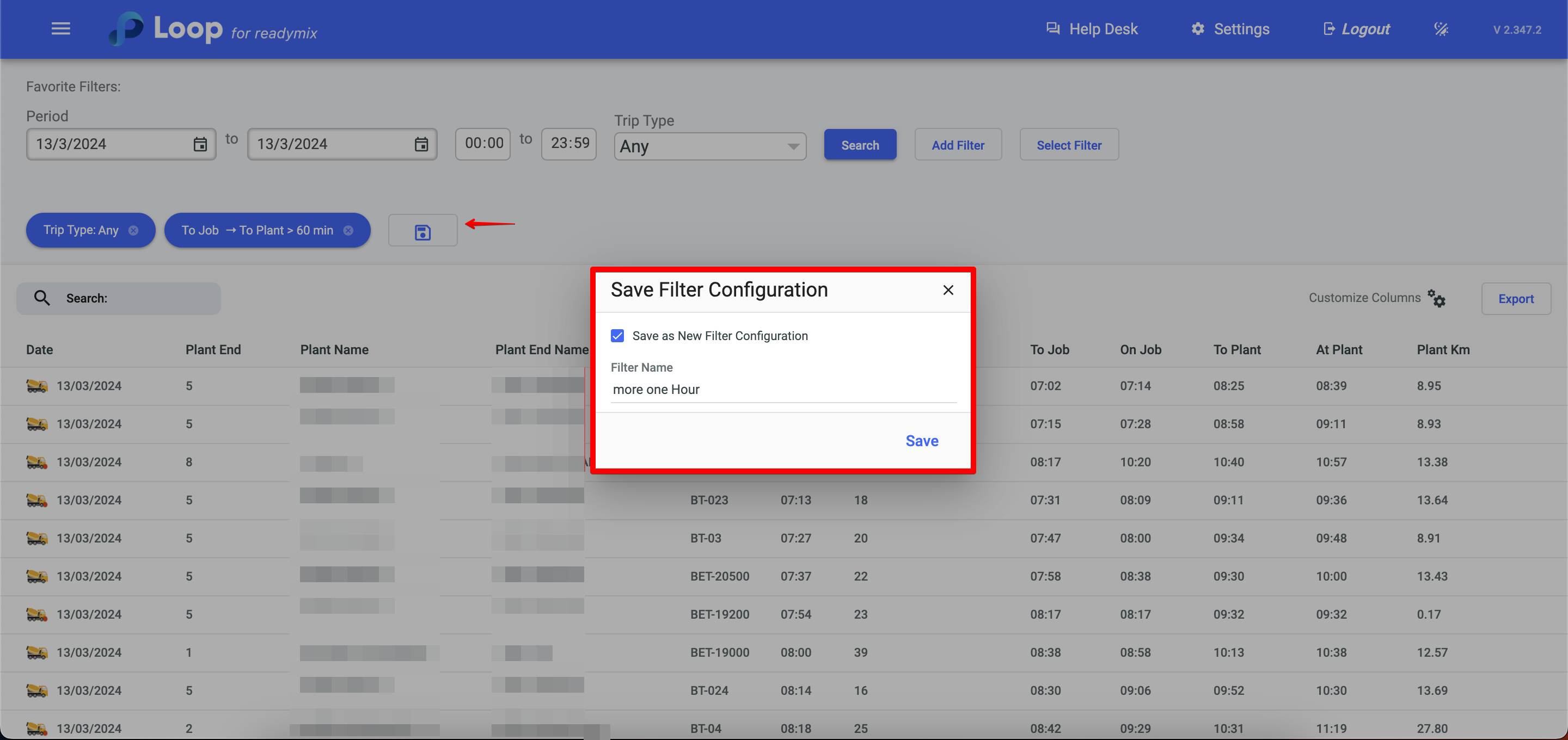
Task: Open the end date calendar picker
Action: 421,144
